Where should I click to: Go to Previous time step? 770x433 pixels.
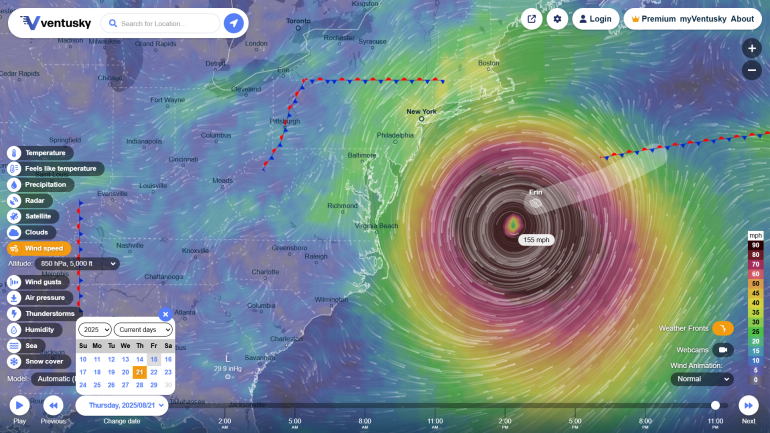click(53, 405)
